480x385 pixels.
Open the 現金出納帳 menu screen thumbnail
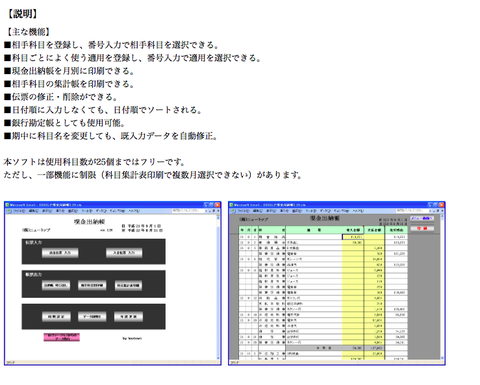[113, 283]
